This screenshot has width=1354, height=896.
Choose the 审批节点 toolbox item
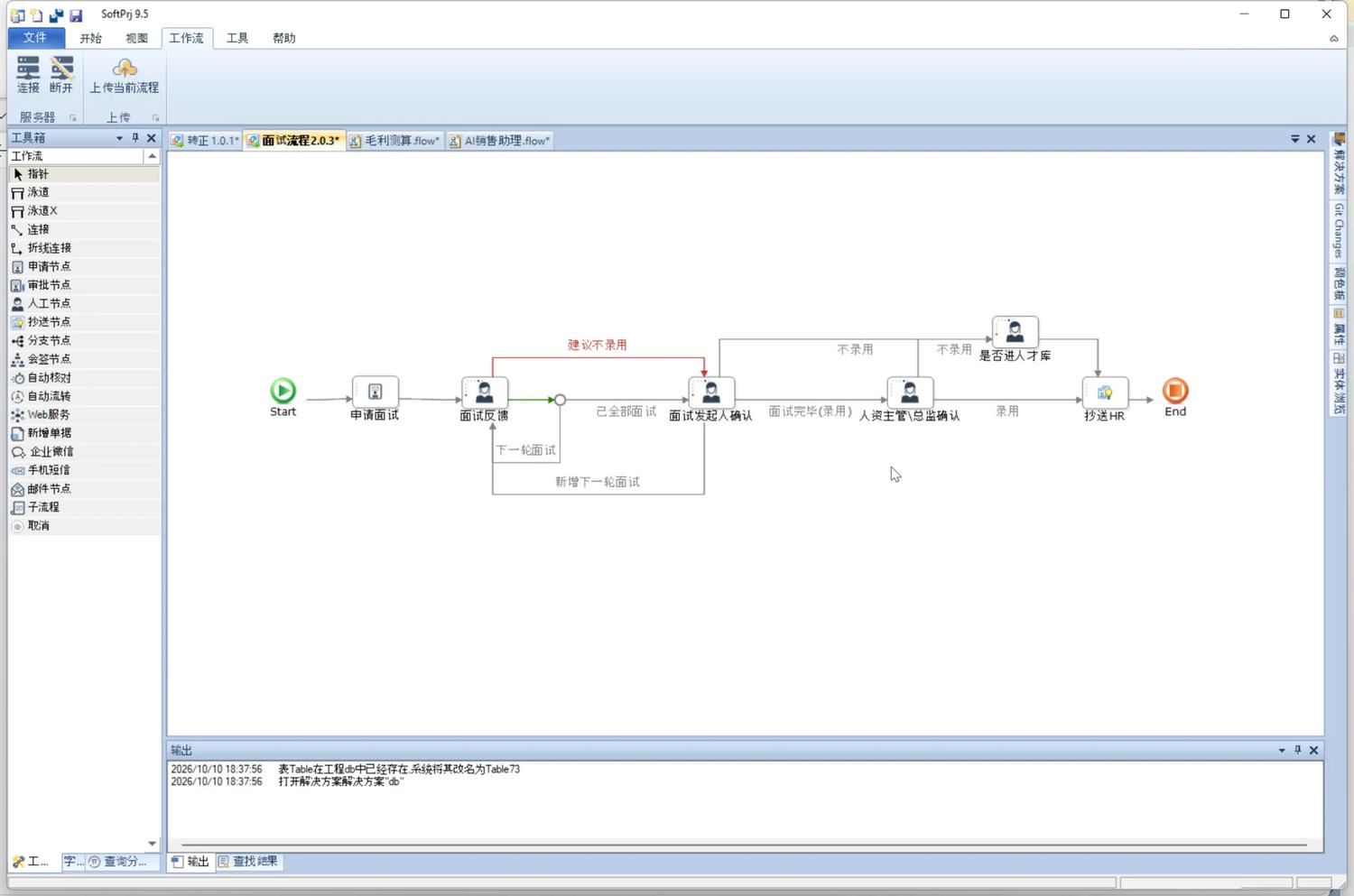pos(84,285)
